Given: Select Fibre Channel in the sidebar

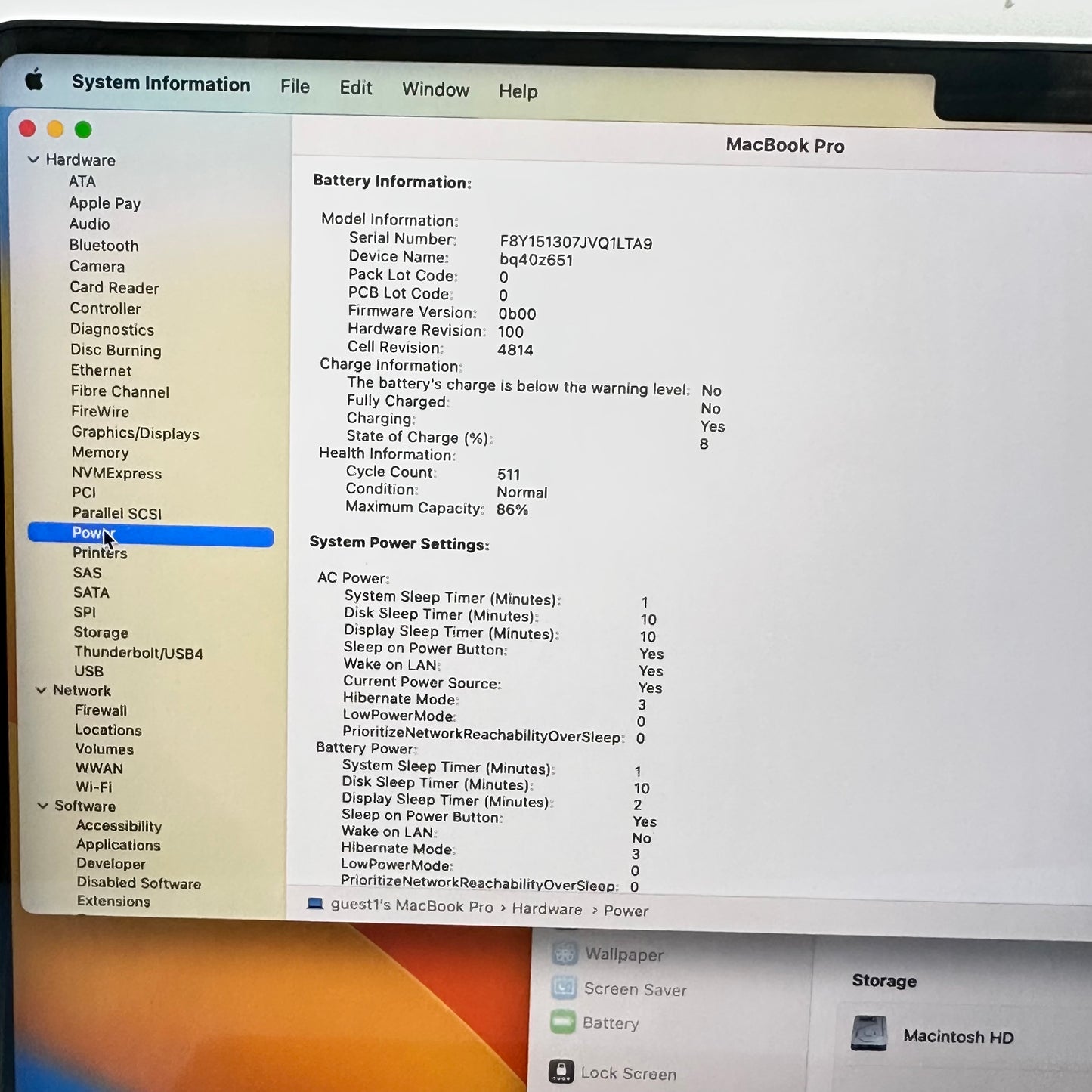Looking at the screenshot, I should [120, 391].
